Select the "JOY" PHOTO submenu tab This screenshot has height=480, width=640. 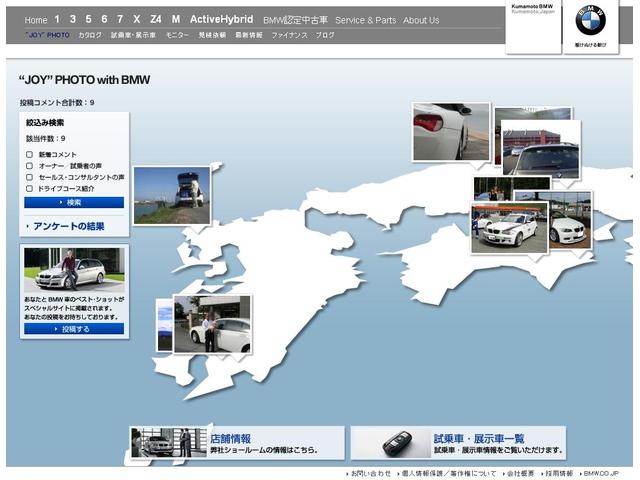47,35
